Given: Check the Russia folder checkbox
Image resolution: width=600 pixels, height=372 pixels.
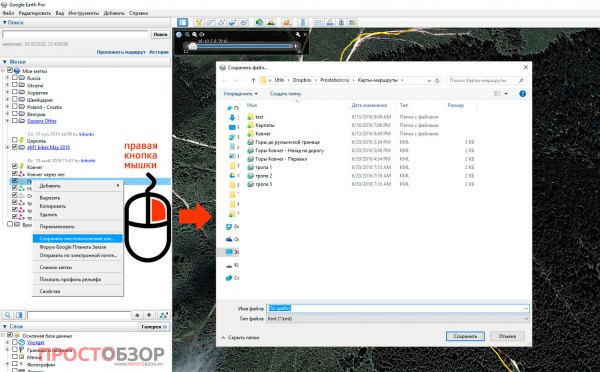Looking at the screenshot, I should [x=15, y=78].
